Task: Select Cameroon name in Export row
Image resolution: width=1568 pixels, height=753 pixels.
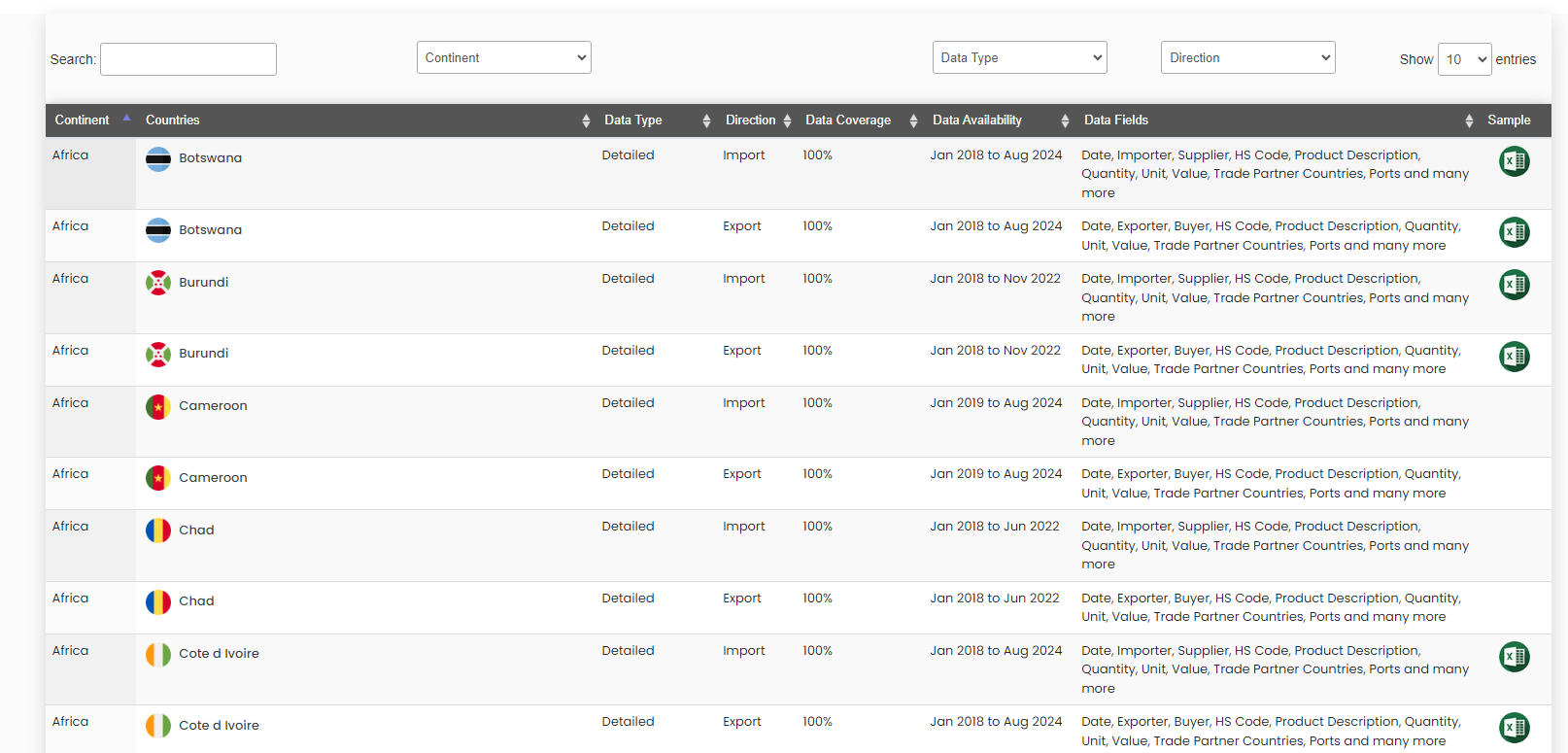Action: (213, 478)
